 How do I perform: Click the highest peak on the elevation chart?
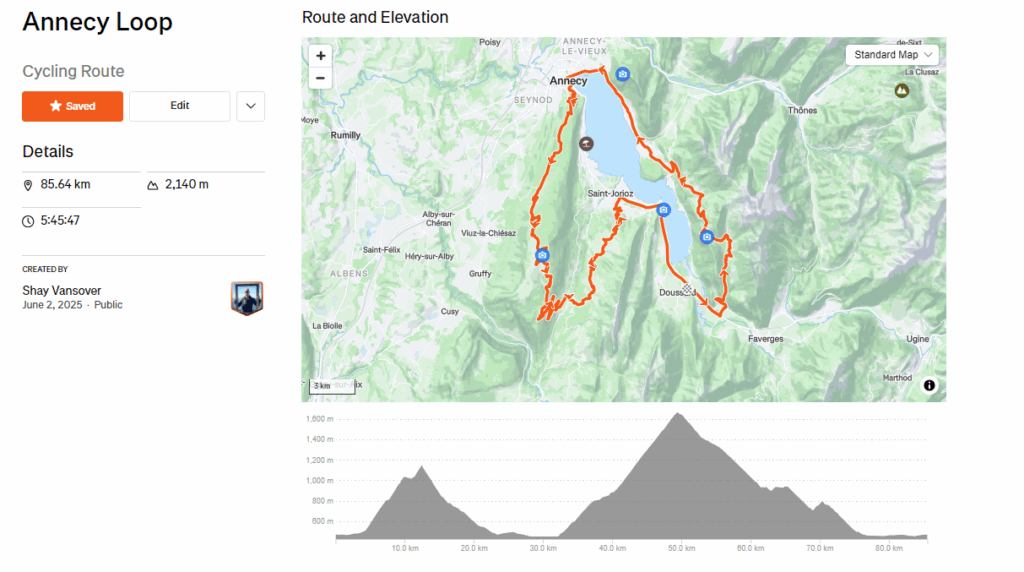click(x=678, y=414)
